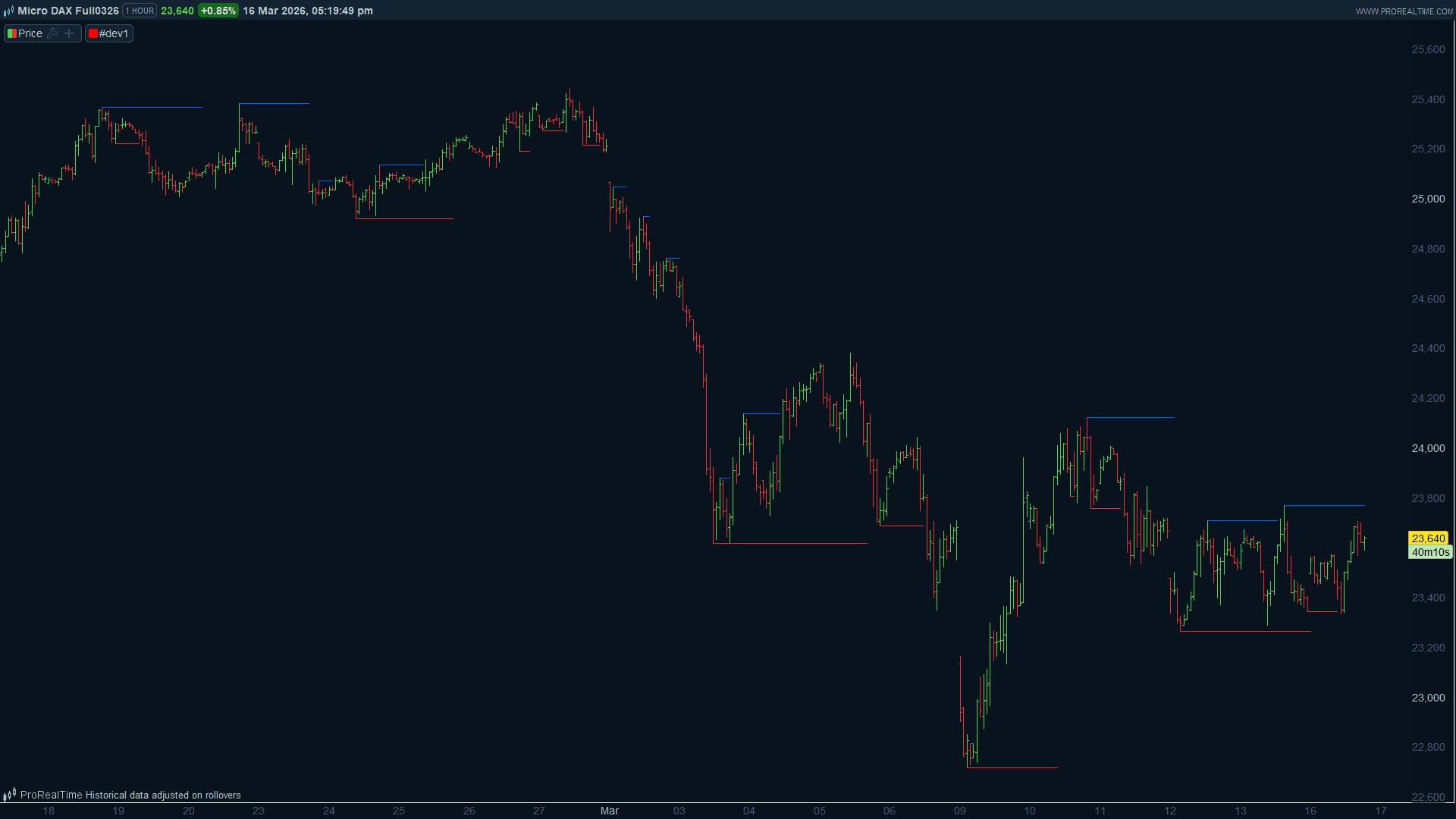
Task: Click the 40m10s countdown timer label
Action: [1430, 552]
